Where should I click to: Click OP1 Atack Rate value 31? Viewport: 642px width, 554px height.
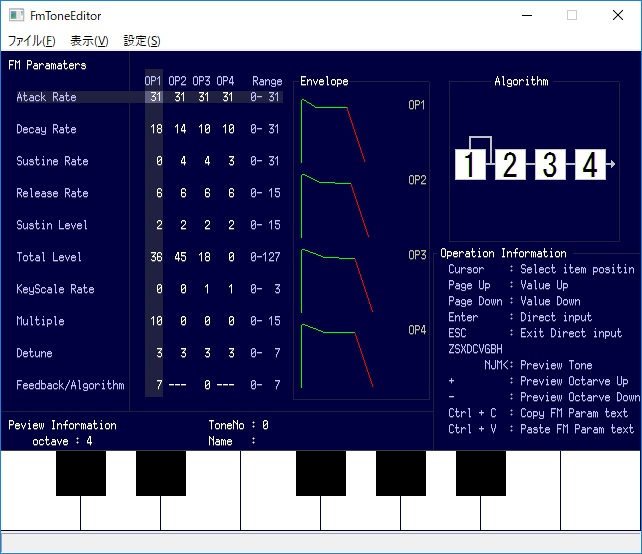156,97
